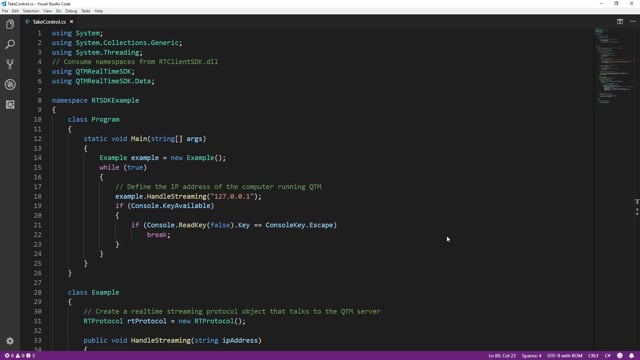Image resolution: width=640 pixels, height=360 pixels.
Task: Click line number 18 in the gutter
Action: (x=38, y=196)
